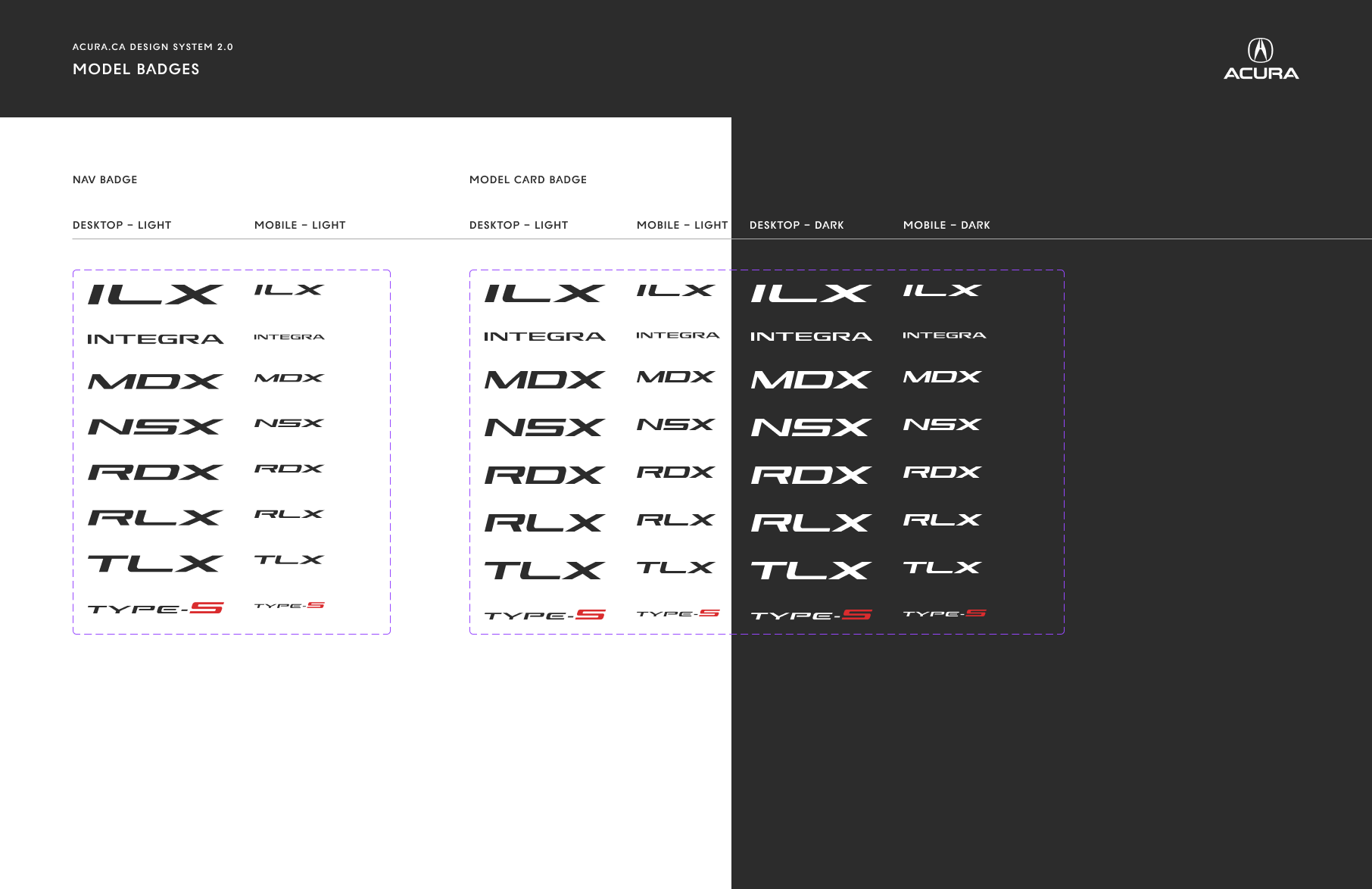Select the RDX badge under Model Card Mobile – Light
This screenshot has width=1372, height=889.
point(676,473)
